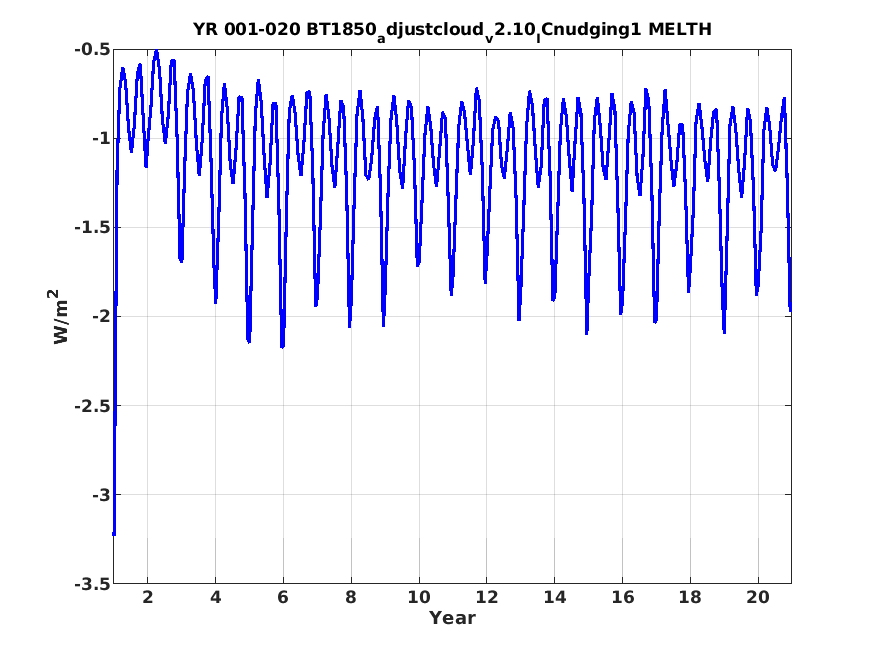Click the x-axis tick label 20
The width and height of the screenshot is (875, 656).
pyautogui.click(x=758, y=597)
